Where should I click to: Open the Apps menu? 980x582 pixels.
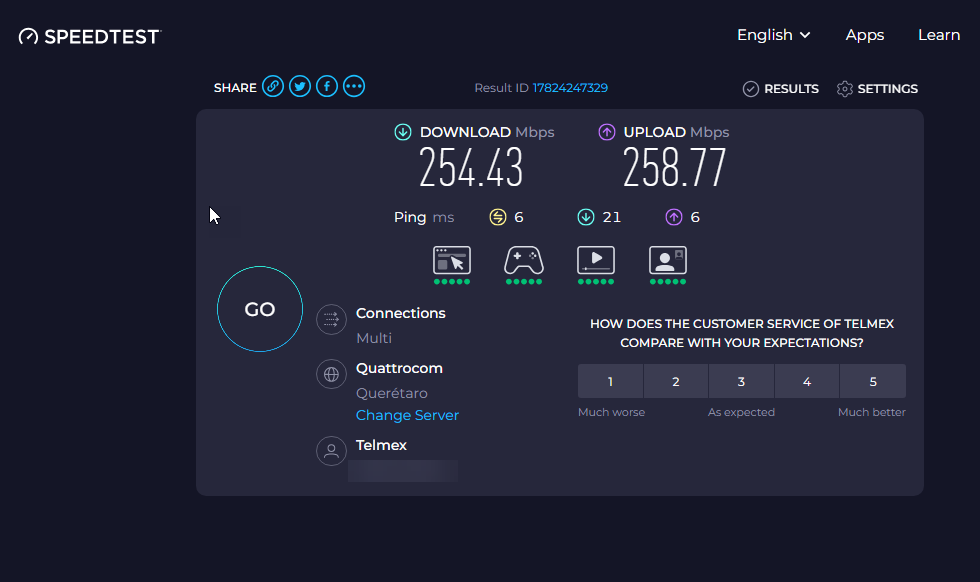click(865, 35)
